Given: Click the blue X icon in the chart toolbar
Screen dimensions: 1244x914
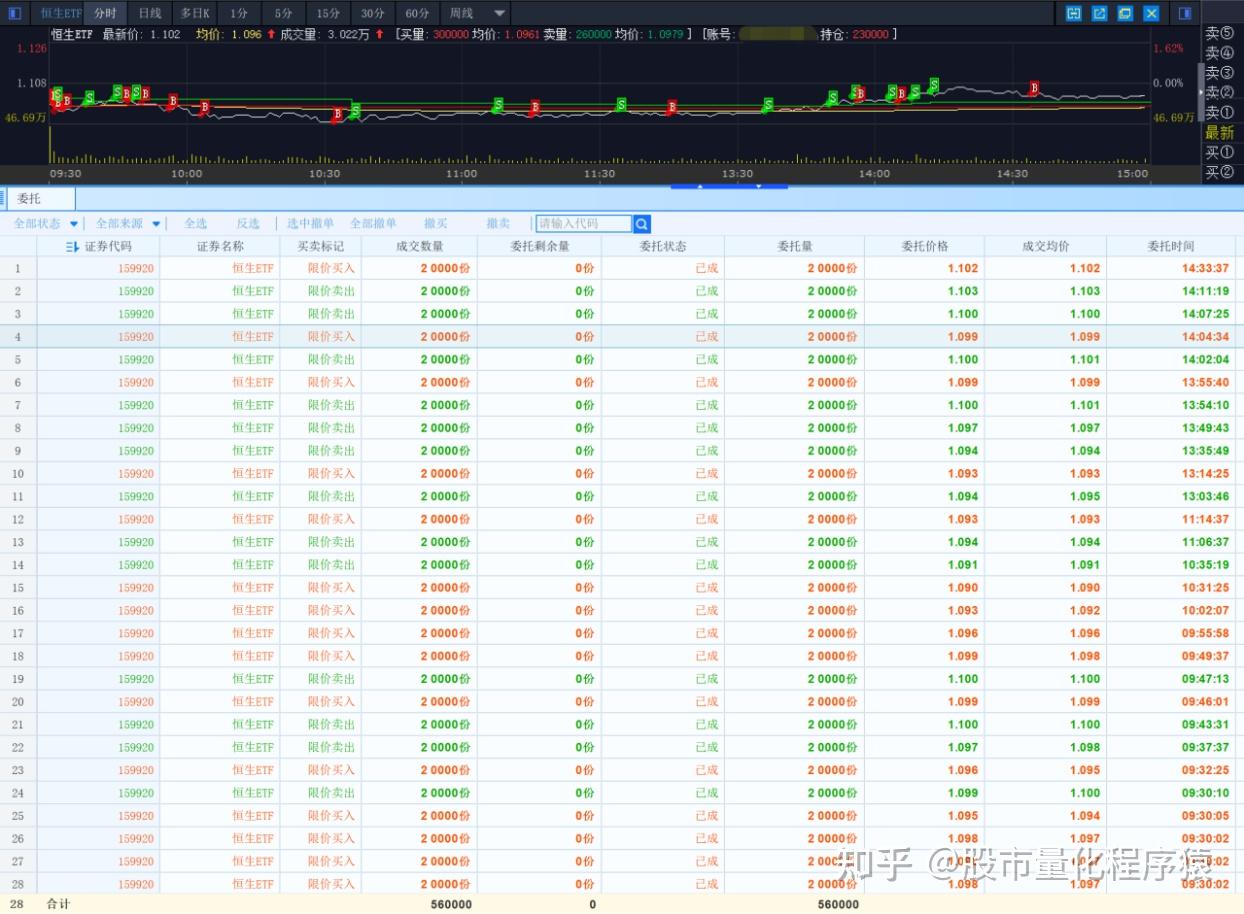Looking at the screenshot, I should 1151,13.
